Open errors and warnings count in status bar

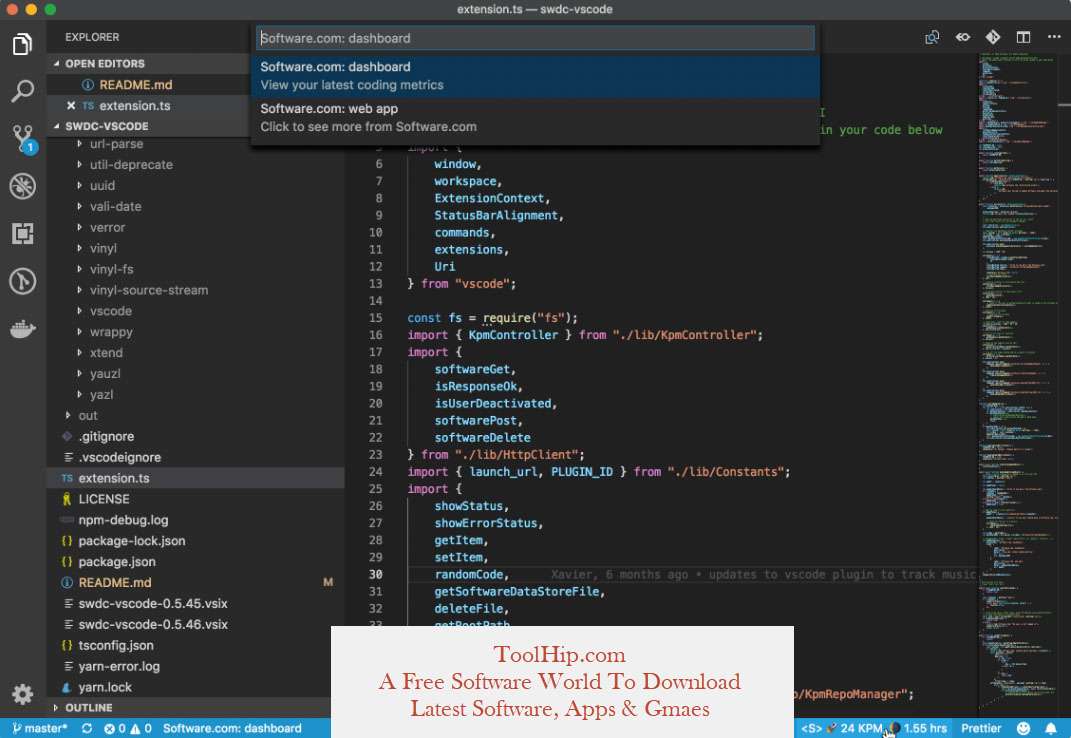point(128,728)
